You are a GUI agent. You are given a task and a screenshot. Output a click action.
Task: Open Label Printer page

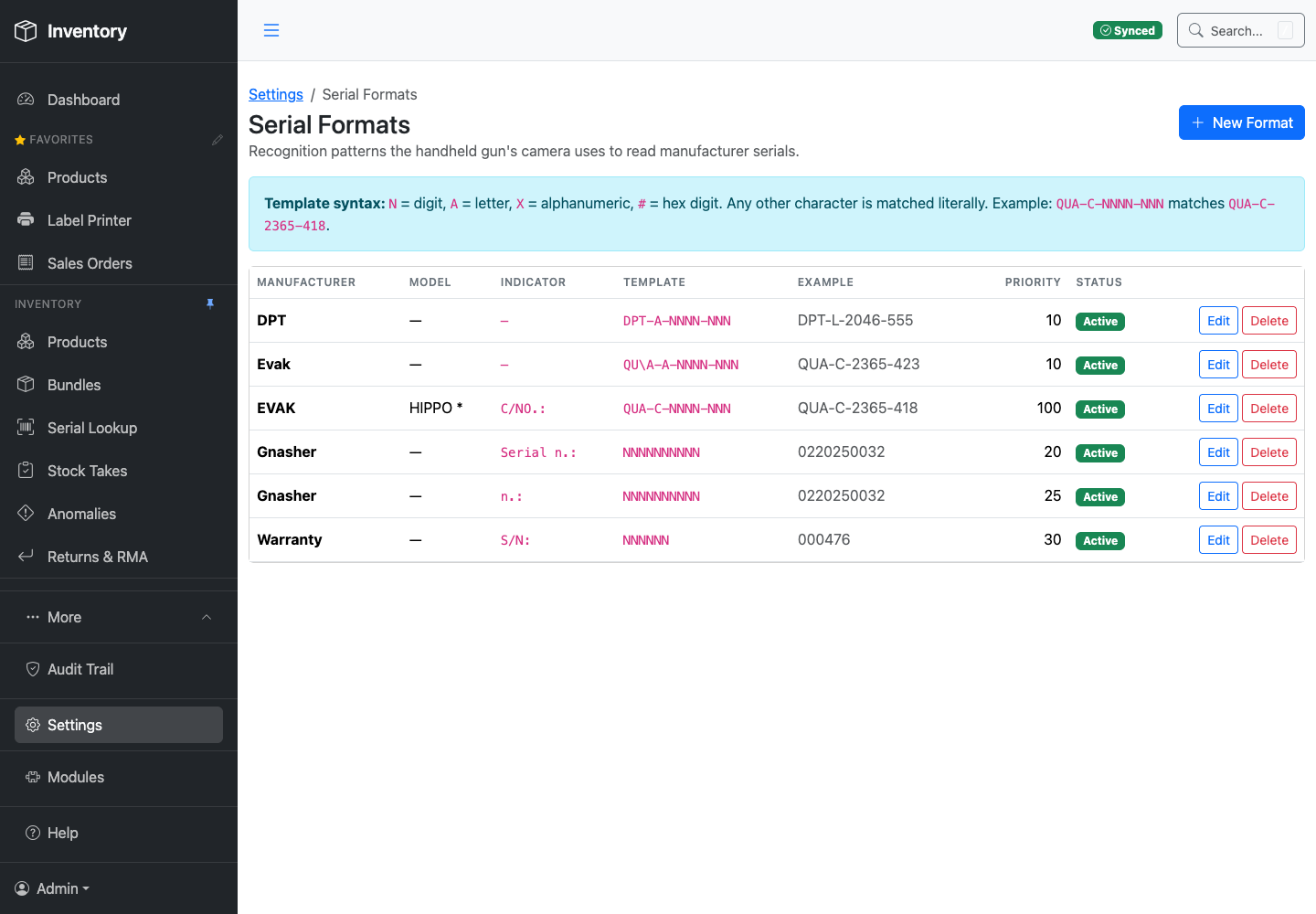[119, 220]
